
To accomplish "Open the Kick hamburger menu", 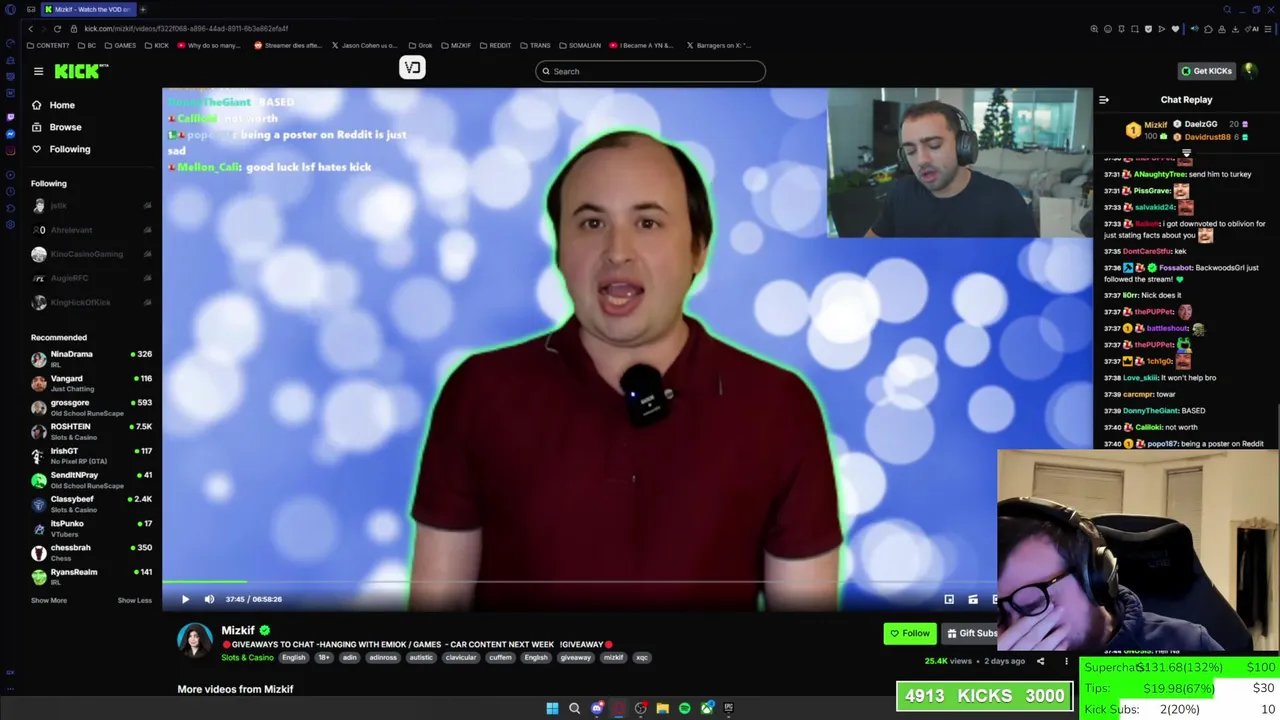I will (x=38, y=71).
